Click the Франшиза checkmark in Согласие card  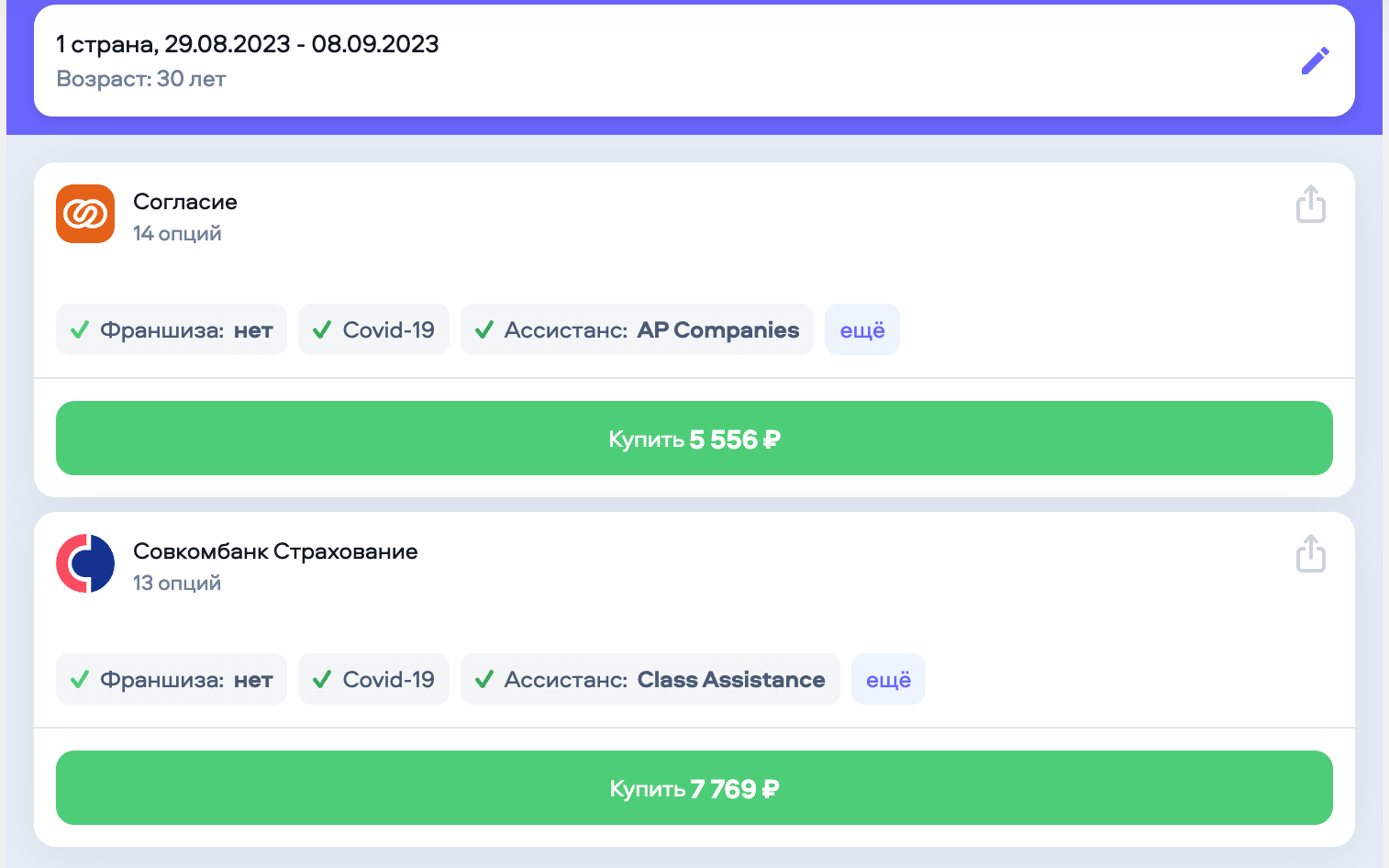pyautogui.click(x=80, y=329)
